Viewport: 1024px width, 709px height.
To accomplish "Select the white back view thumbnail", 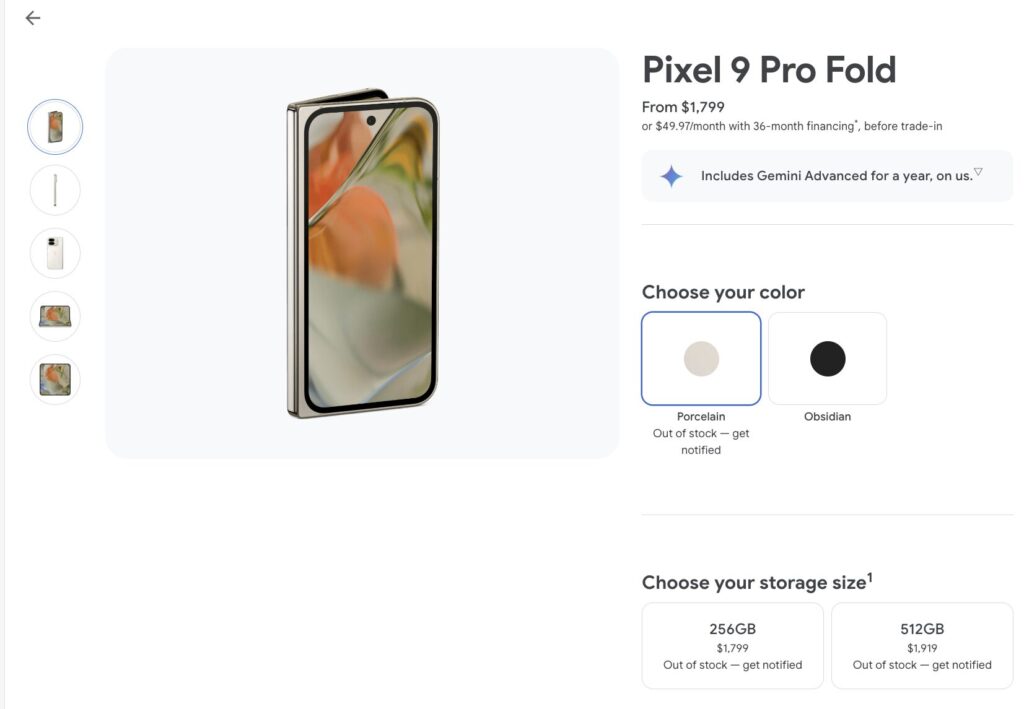I will [55, 253].
